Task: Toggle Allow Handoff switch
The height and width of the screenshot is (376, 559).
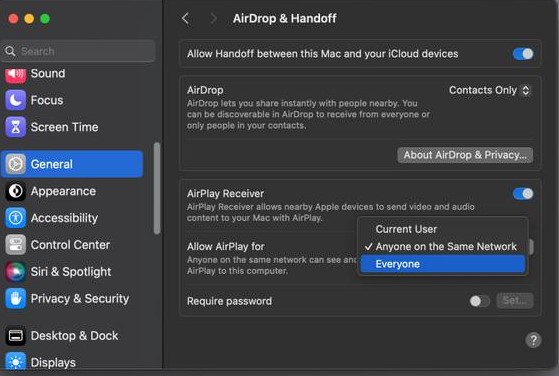Action: click(x=523, y=54)
